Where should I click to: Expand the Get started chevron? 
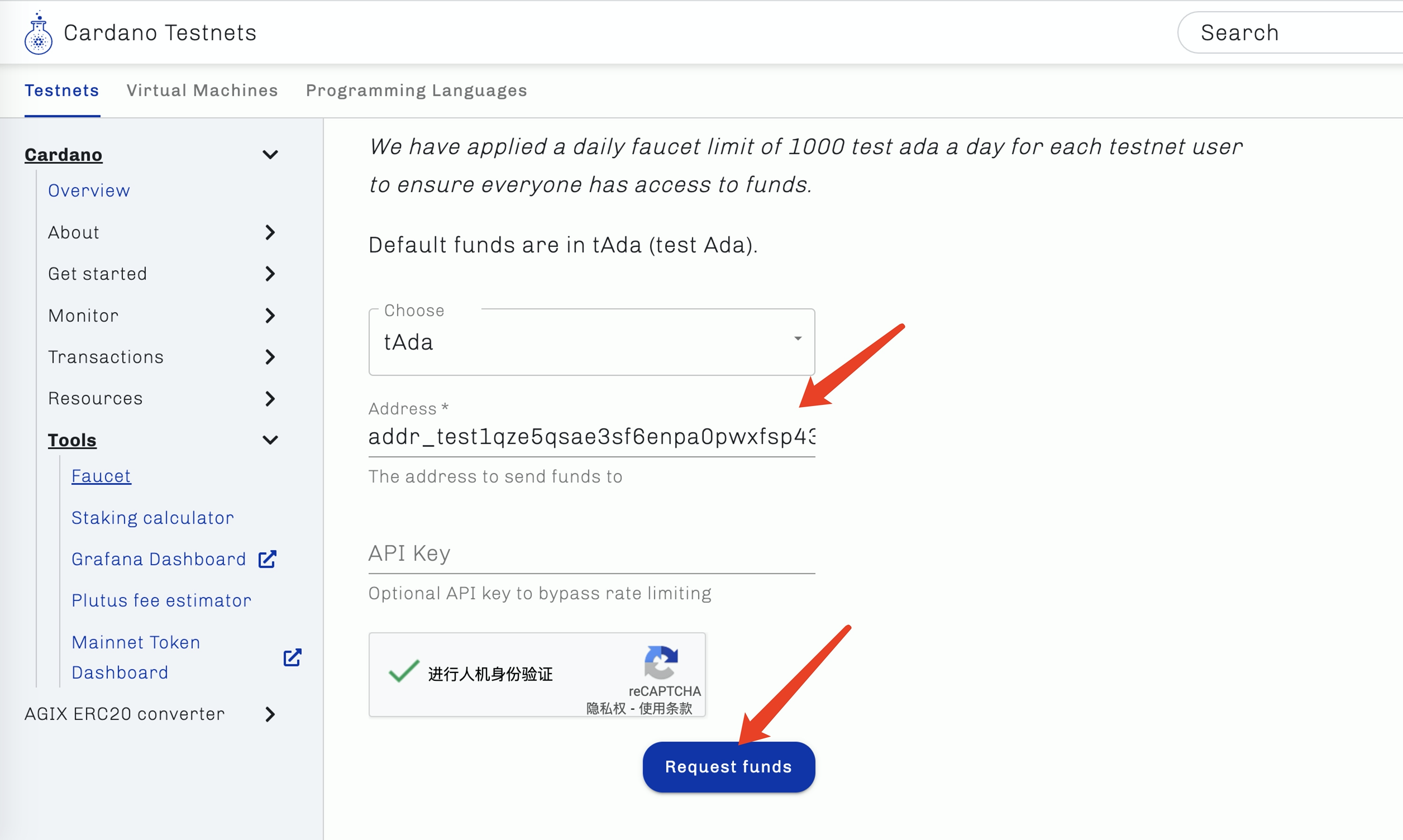[270, 274]
